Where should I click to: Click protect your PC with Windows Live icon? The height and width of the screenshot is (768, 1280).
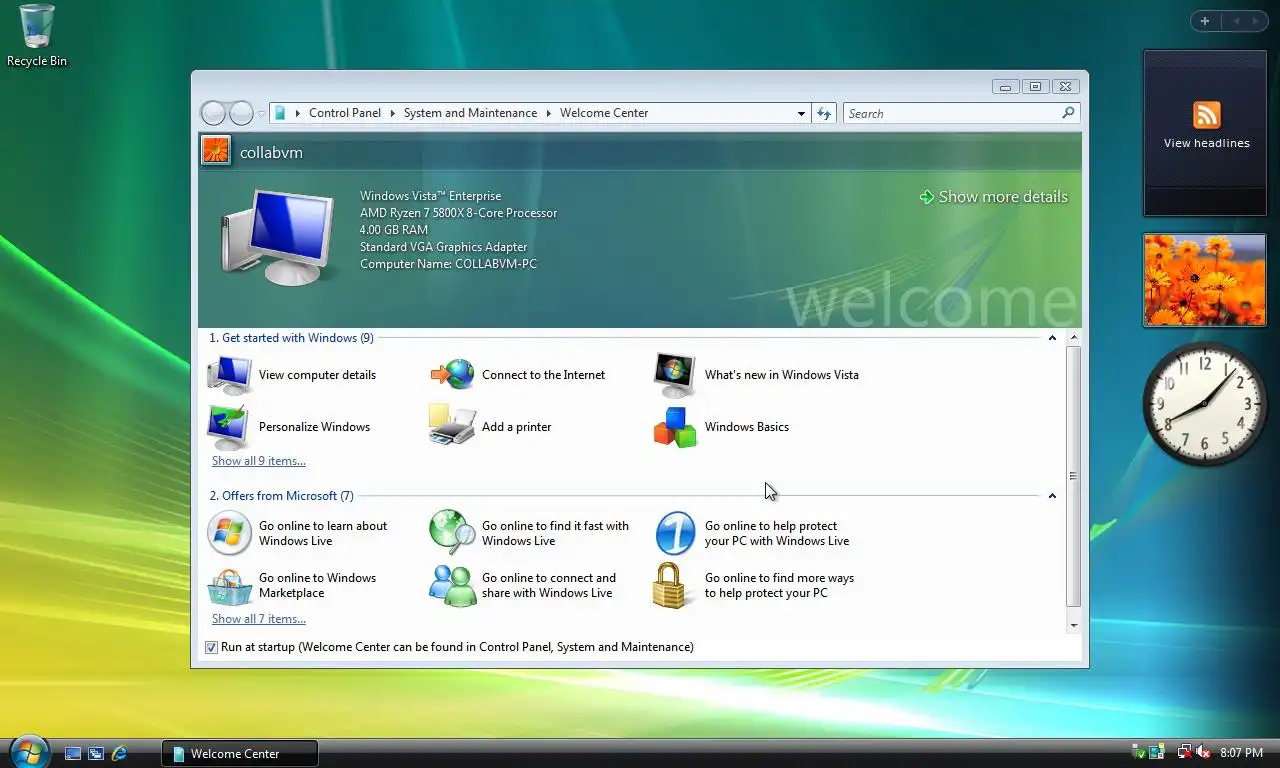click(x=675, y=533)
